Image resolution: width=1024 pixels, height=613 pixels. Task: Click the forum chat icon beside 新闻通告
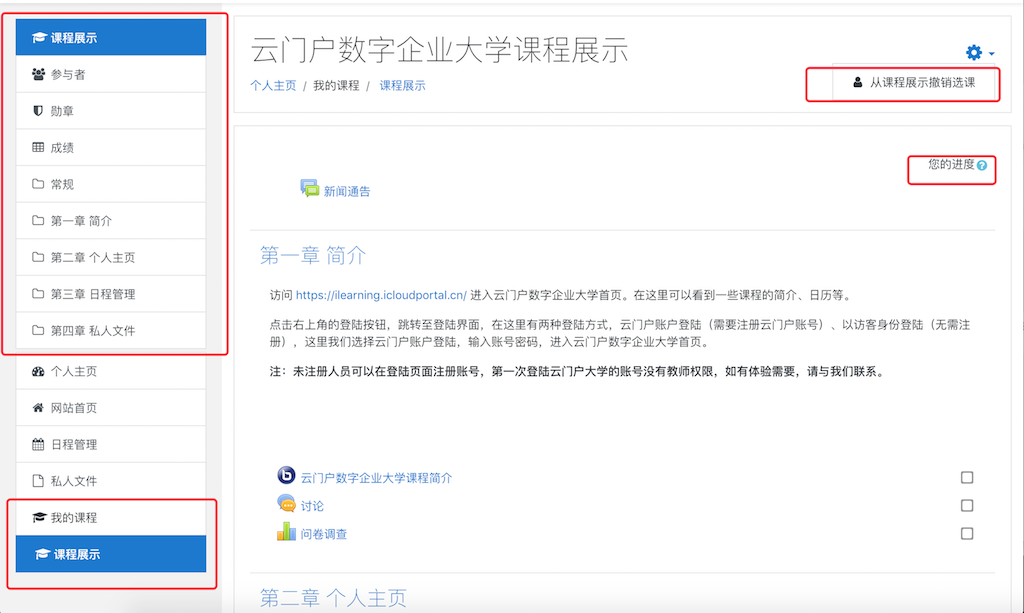(310, 189)
